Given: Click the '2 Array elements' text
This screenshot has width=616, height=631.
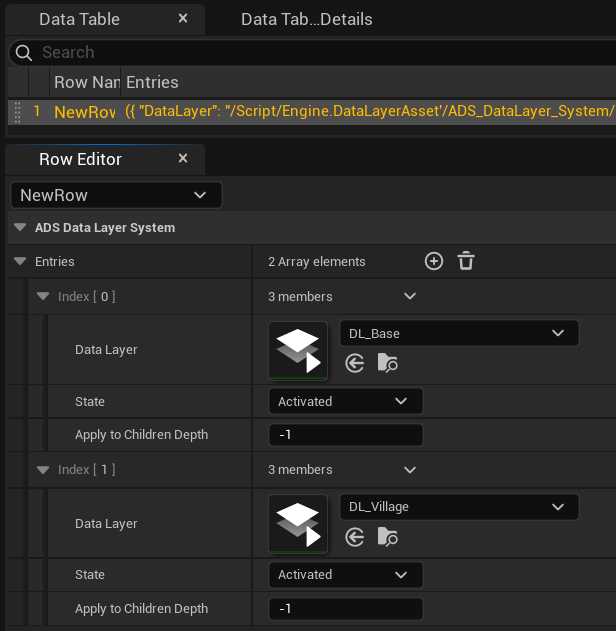Looking at the screenshot, I should [317, 262].
